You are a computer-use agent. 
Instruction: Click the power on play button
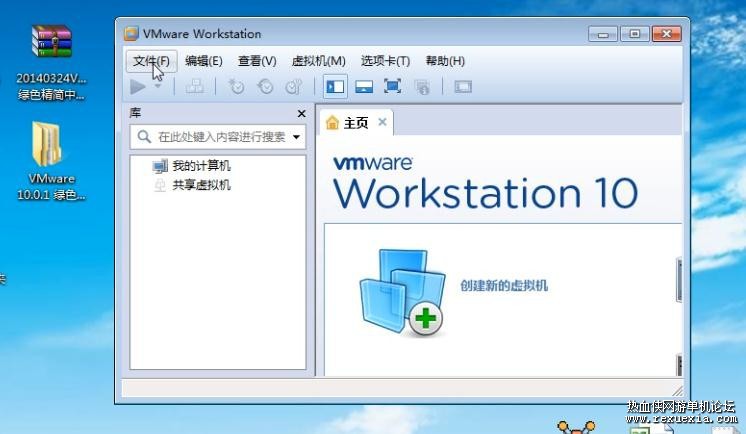138,87
